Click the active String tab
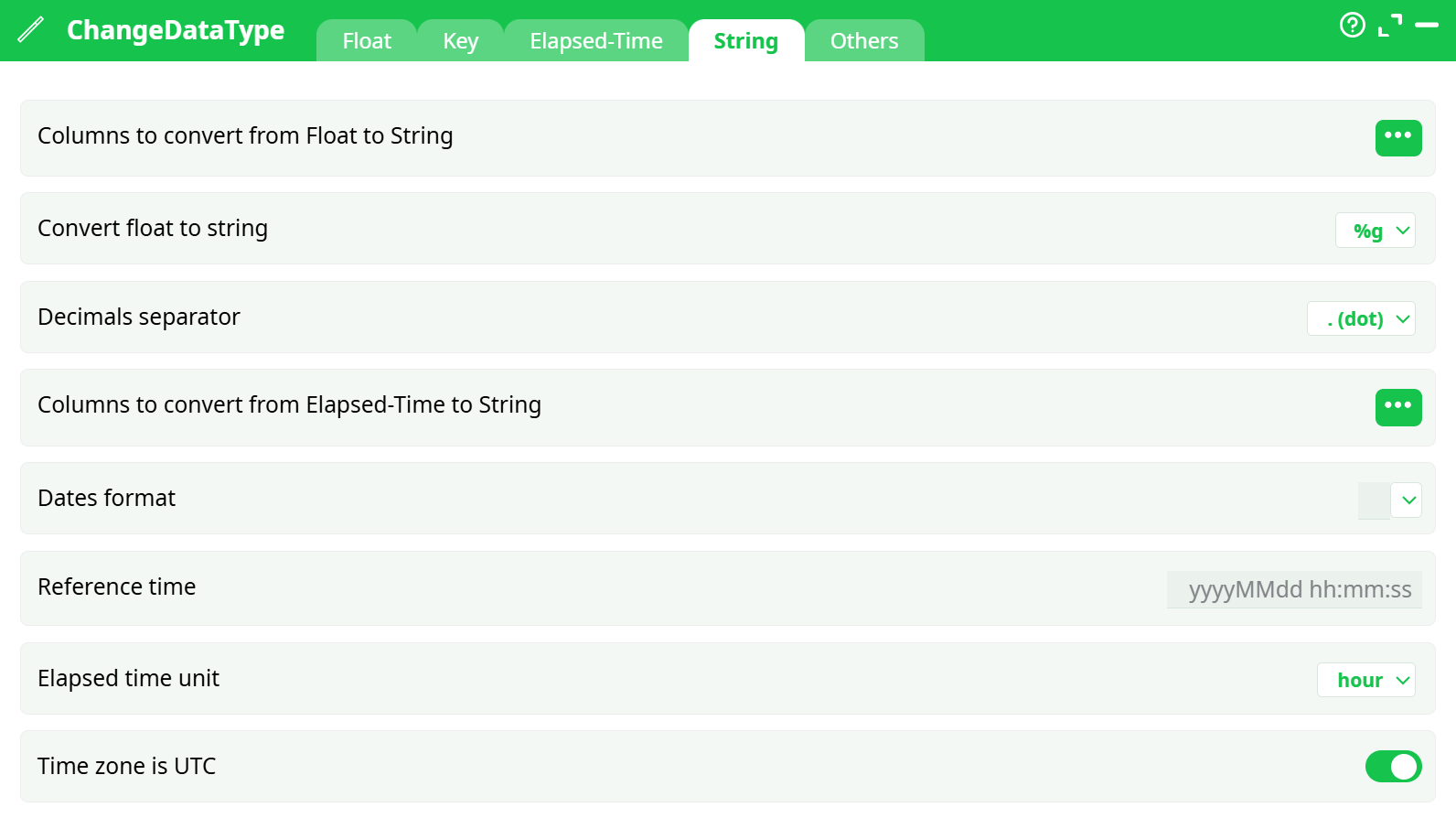Image resolution: width=1456 pixels, height=818 pixels. [x=745, y=40]
